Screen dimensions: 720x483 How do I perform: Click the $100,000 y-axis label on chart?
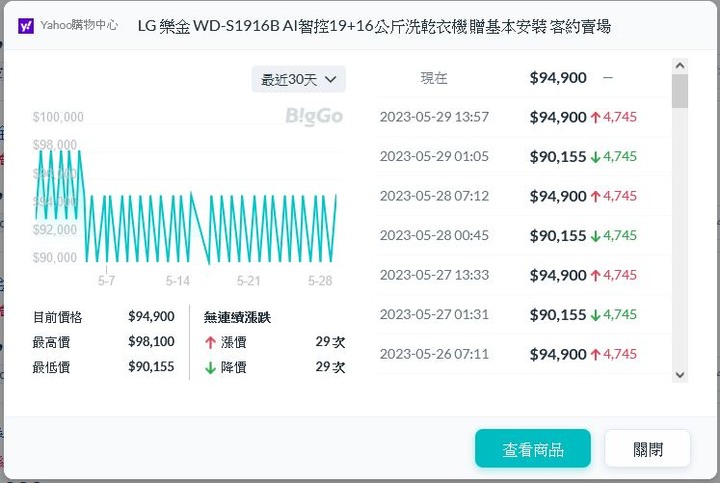point(58,117)
